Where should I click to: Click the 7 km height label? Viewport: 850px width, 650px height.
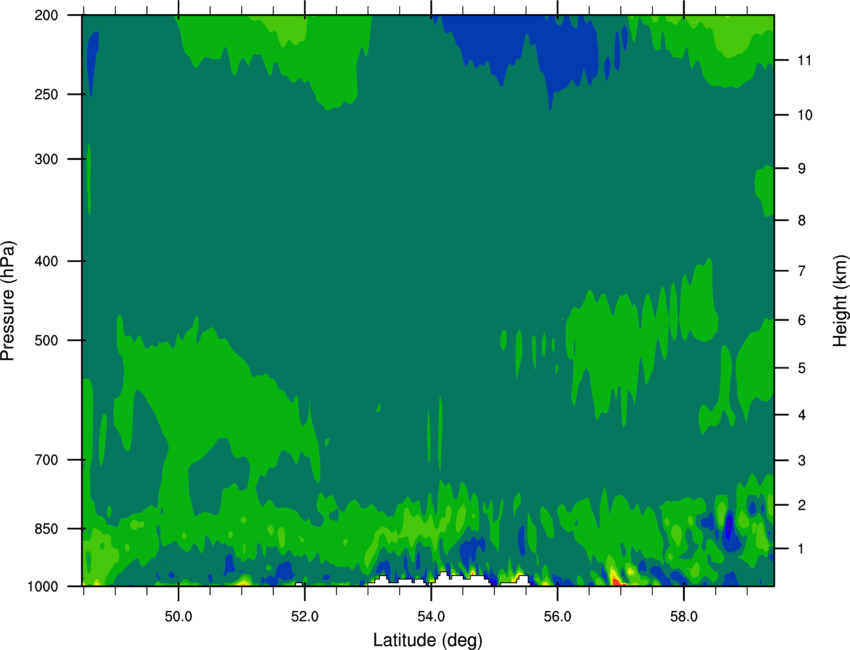click(801, 271)
